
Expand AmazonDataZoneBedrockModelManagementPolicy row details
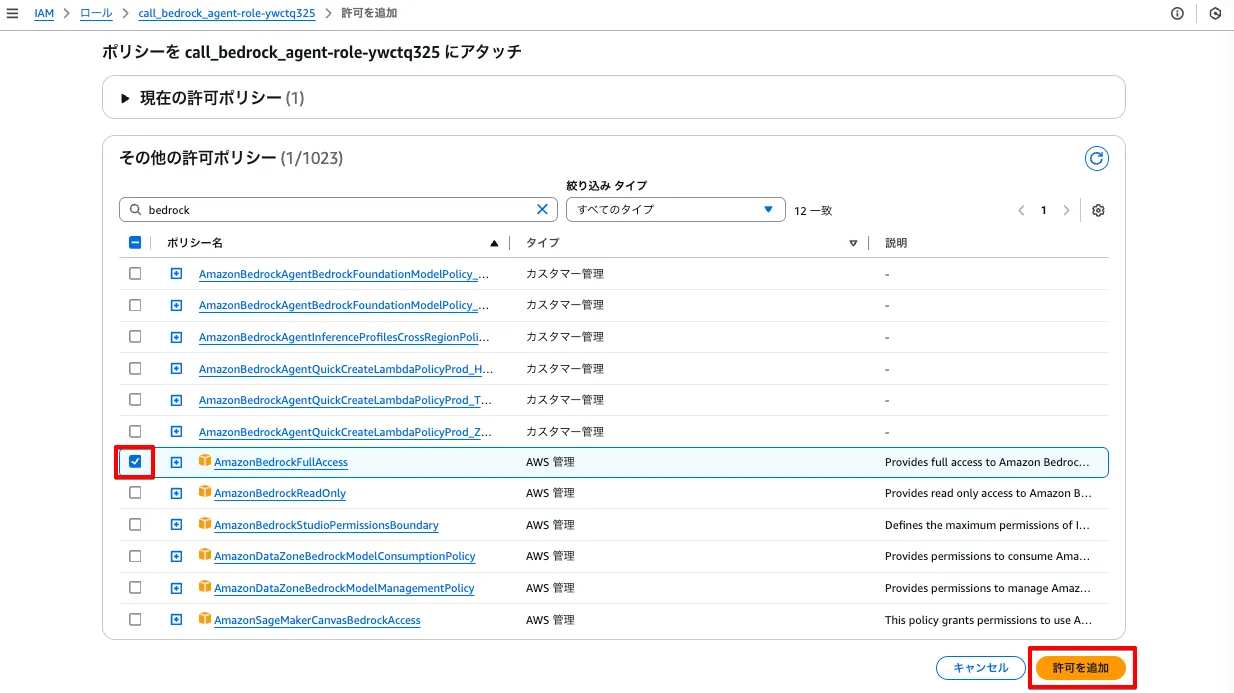coord(176,588)
